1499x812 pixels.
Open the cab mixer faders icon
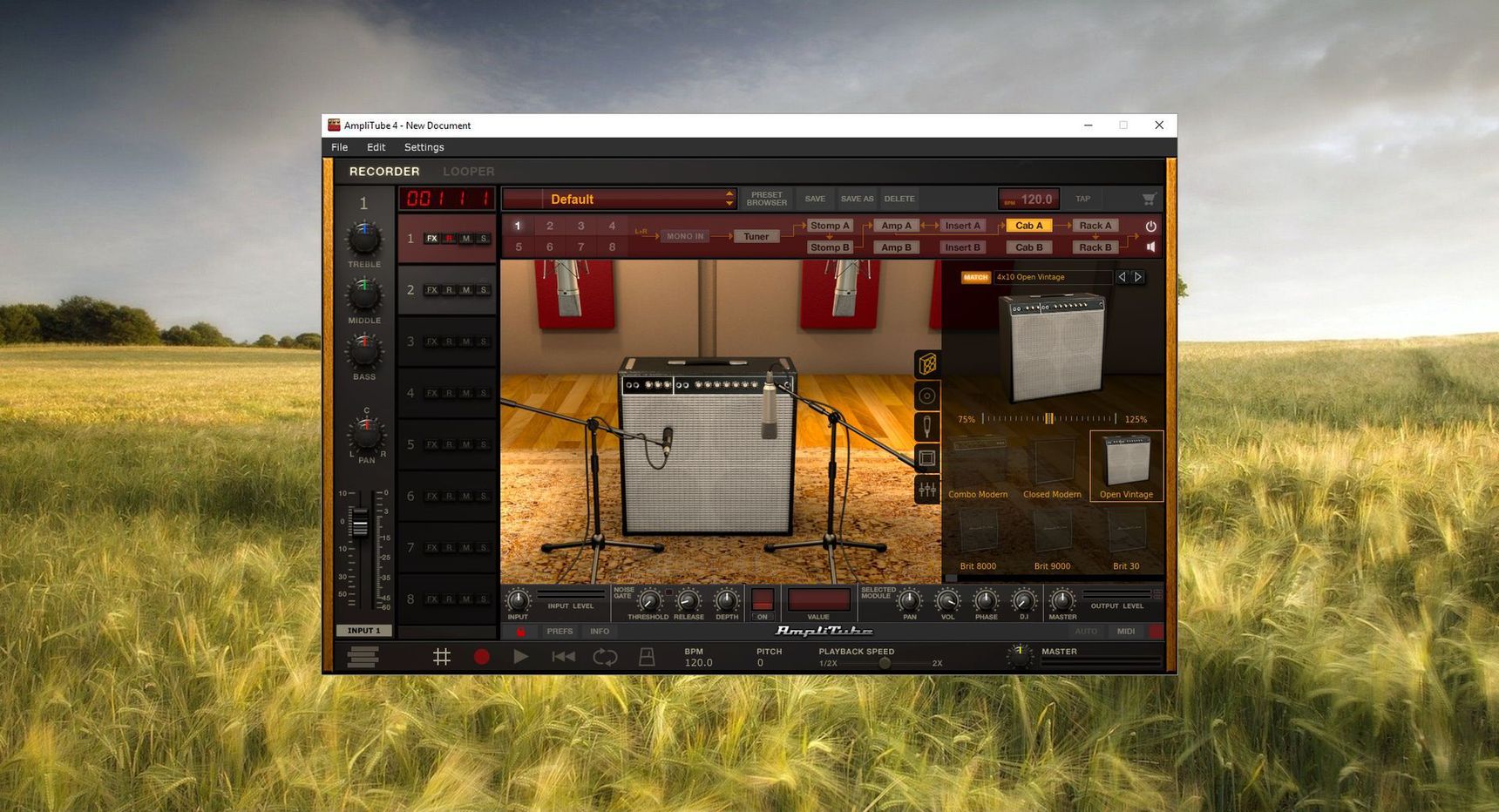point(926,489)
